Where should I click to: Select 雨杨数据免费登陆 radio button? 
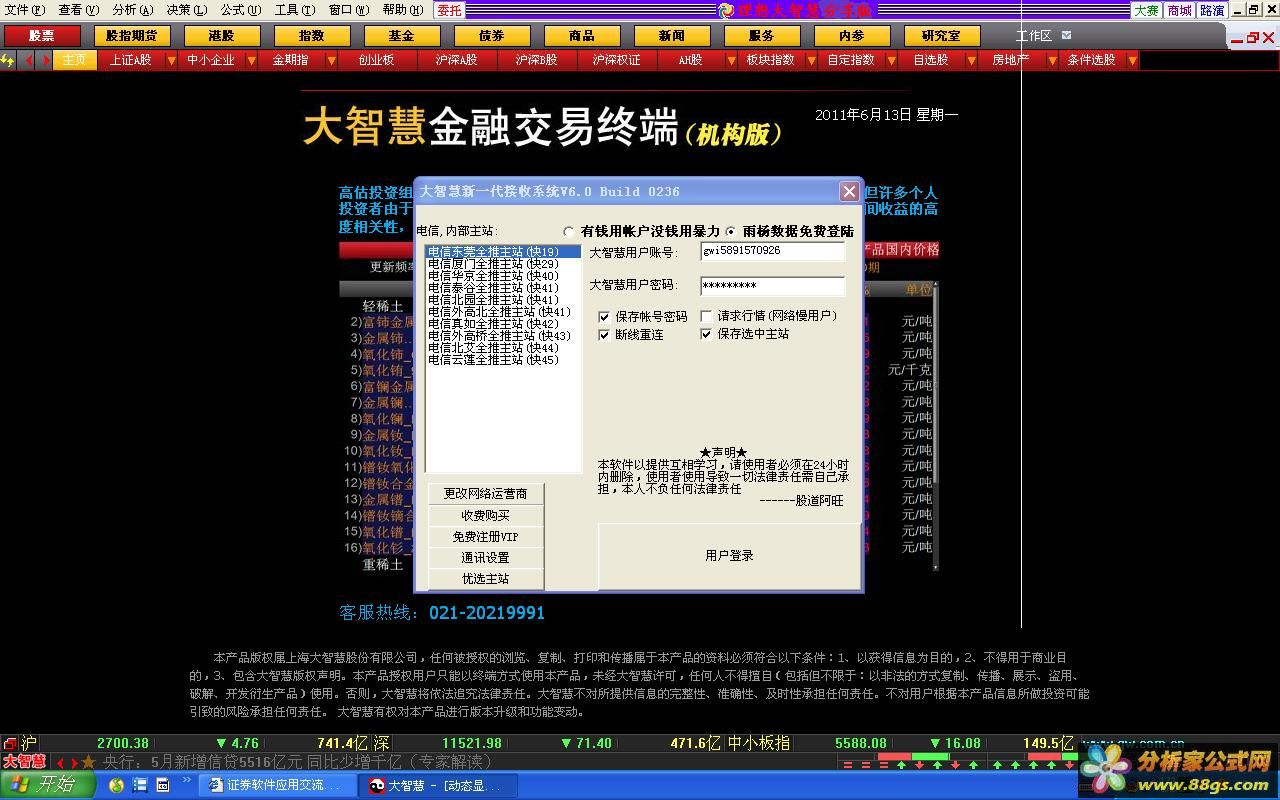pos(731,231)
